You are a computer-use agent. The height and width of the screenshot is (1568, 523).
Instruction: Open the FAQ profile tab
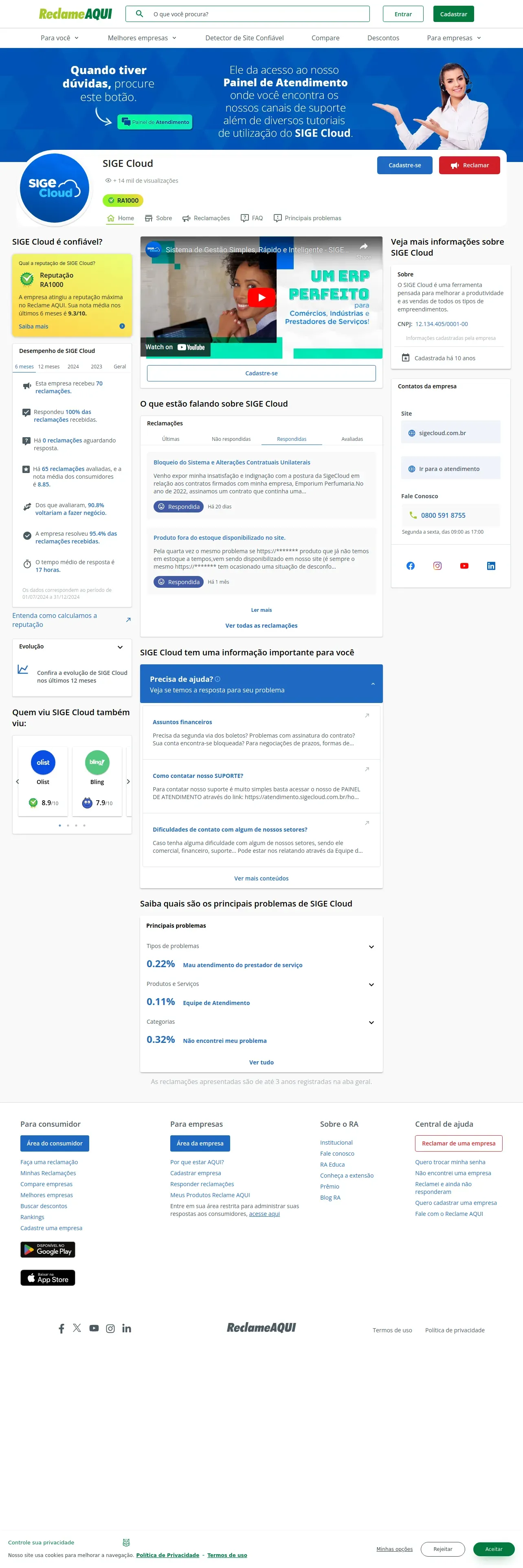tap(252, 218)
